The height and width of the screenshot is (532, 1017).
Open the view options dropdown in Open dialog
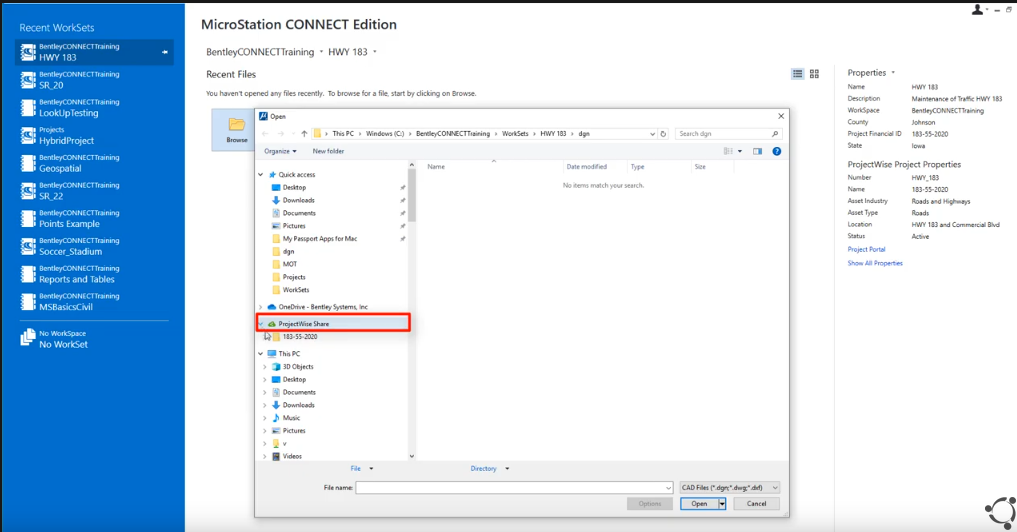click(x=739, y=151)
